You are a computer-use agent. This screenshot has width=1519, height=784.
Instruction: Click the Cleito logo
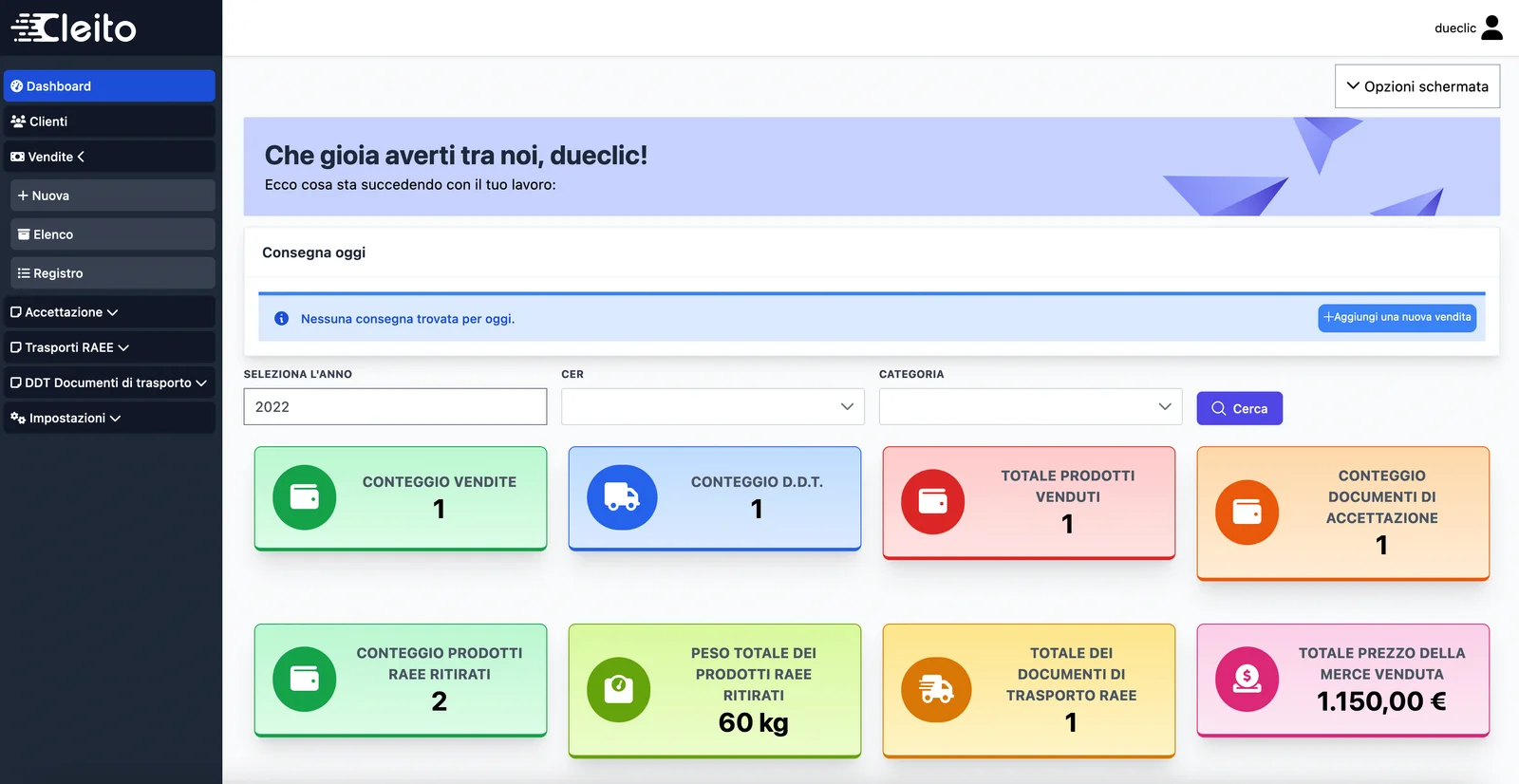tap(73, 28)
